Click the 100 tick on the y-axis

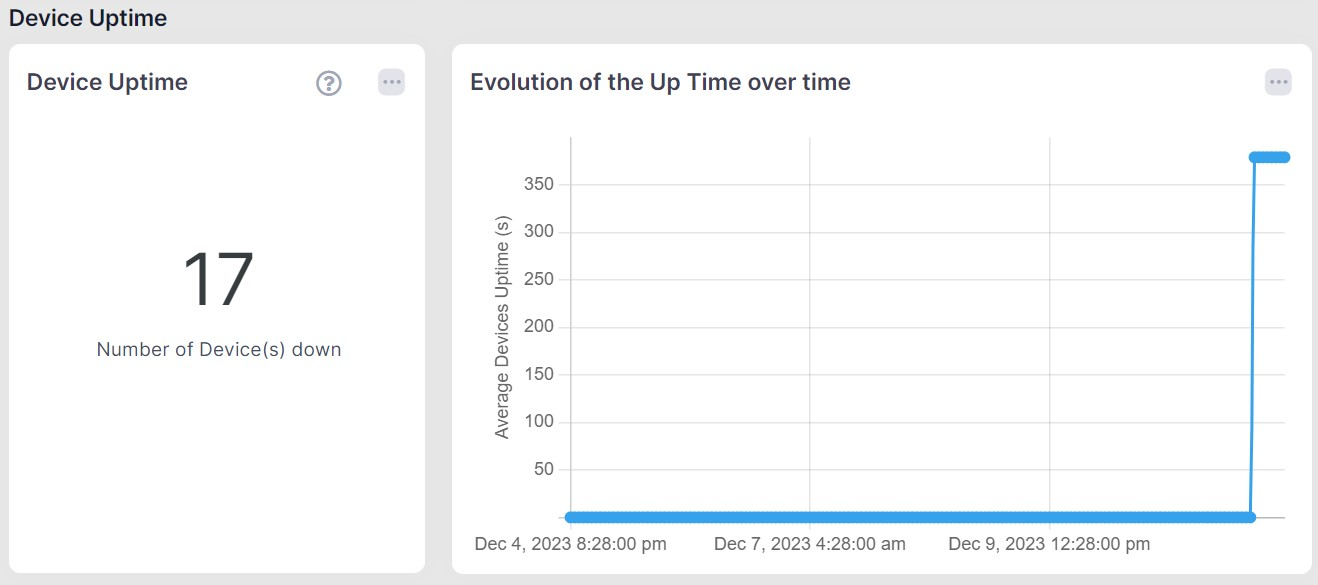pos(538,422)
